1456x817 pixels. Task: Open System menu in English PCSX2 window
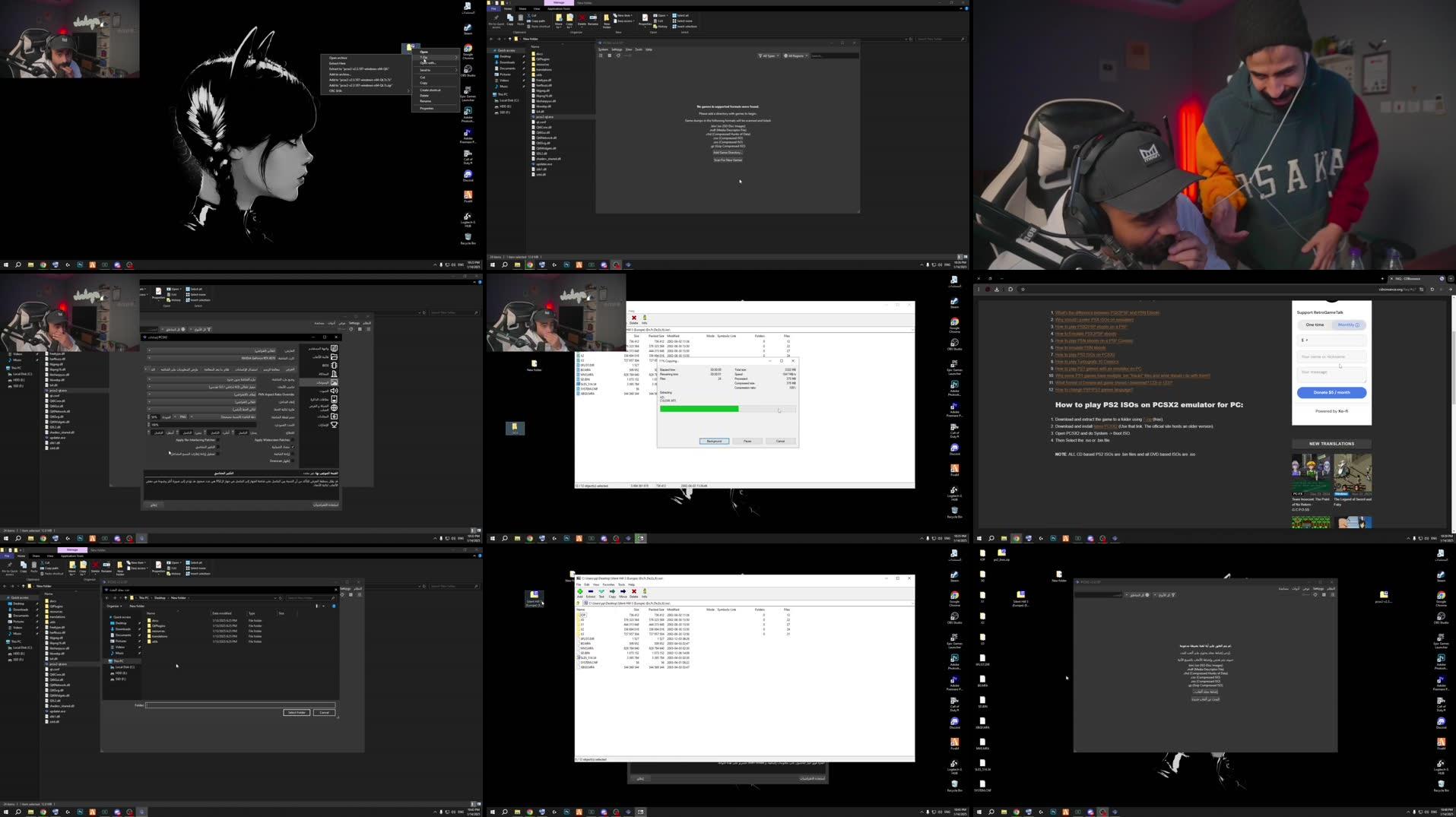pyautogui.click(x=603, y=49)
